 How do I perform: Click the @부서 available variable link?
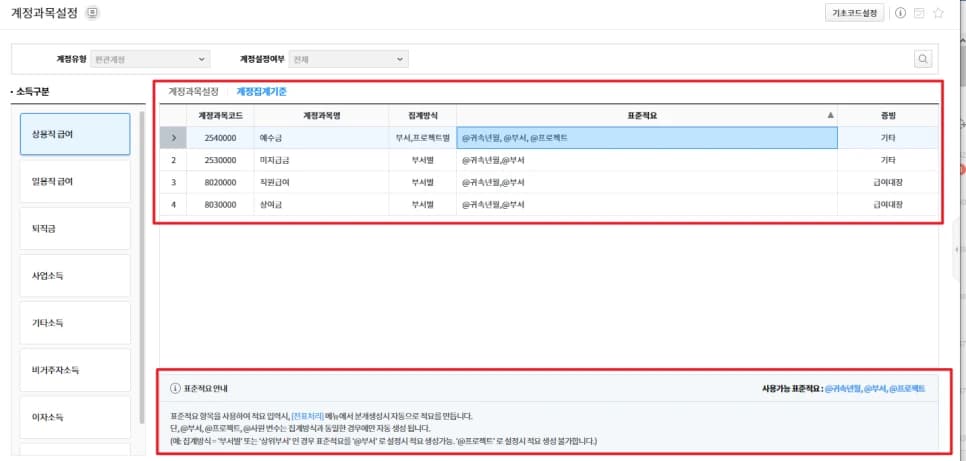(x=875, y=389)
